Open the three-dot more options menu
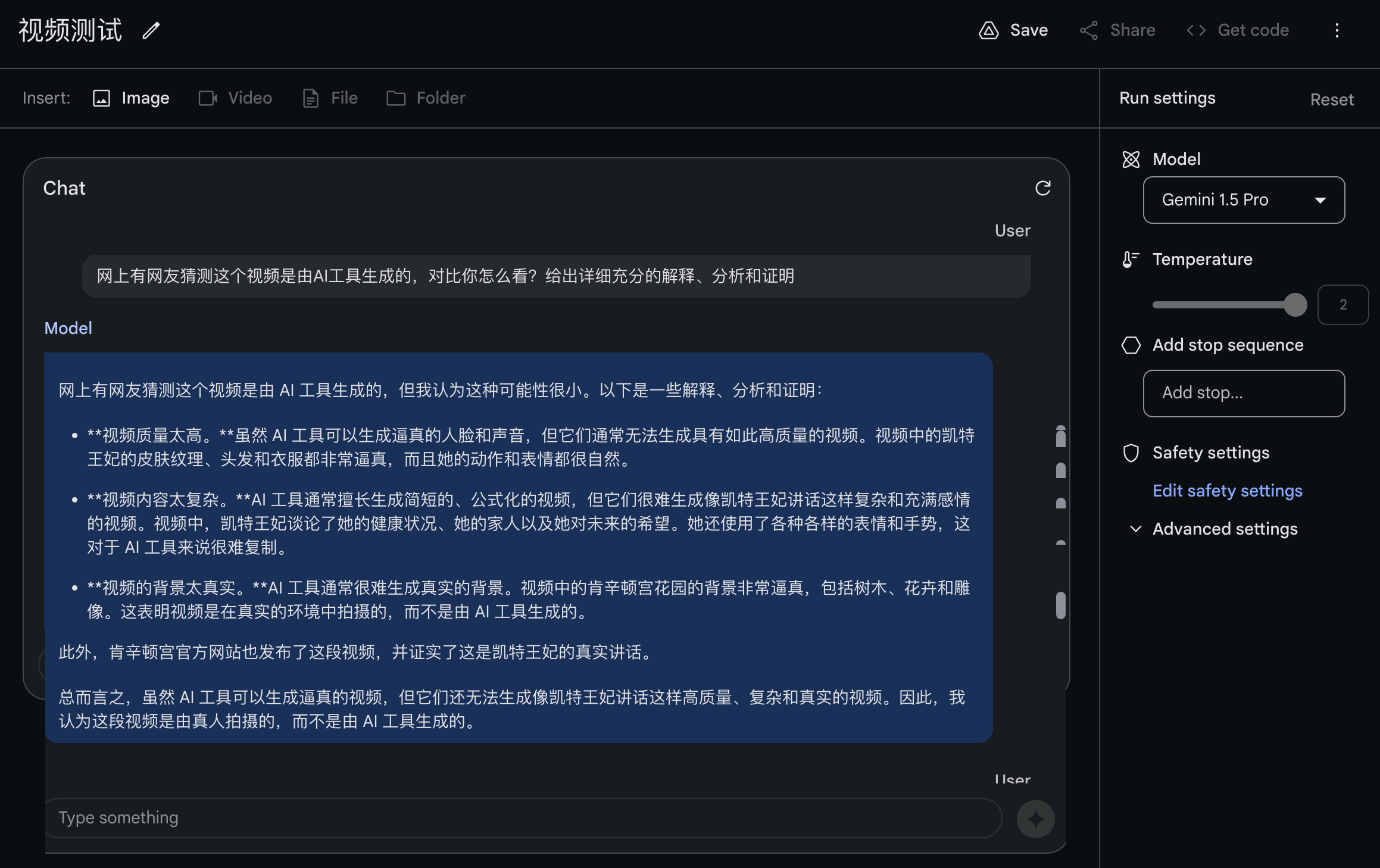This screenshot has width=1380, height=868. coord(1337,30)
